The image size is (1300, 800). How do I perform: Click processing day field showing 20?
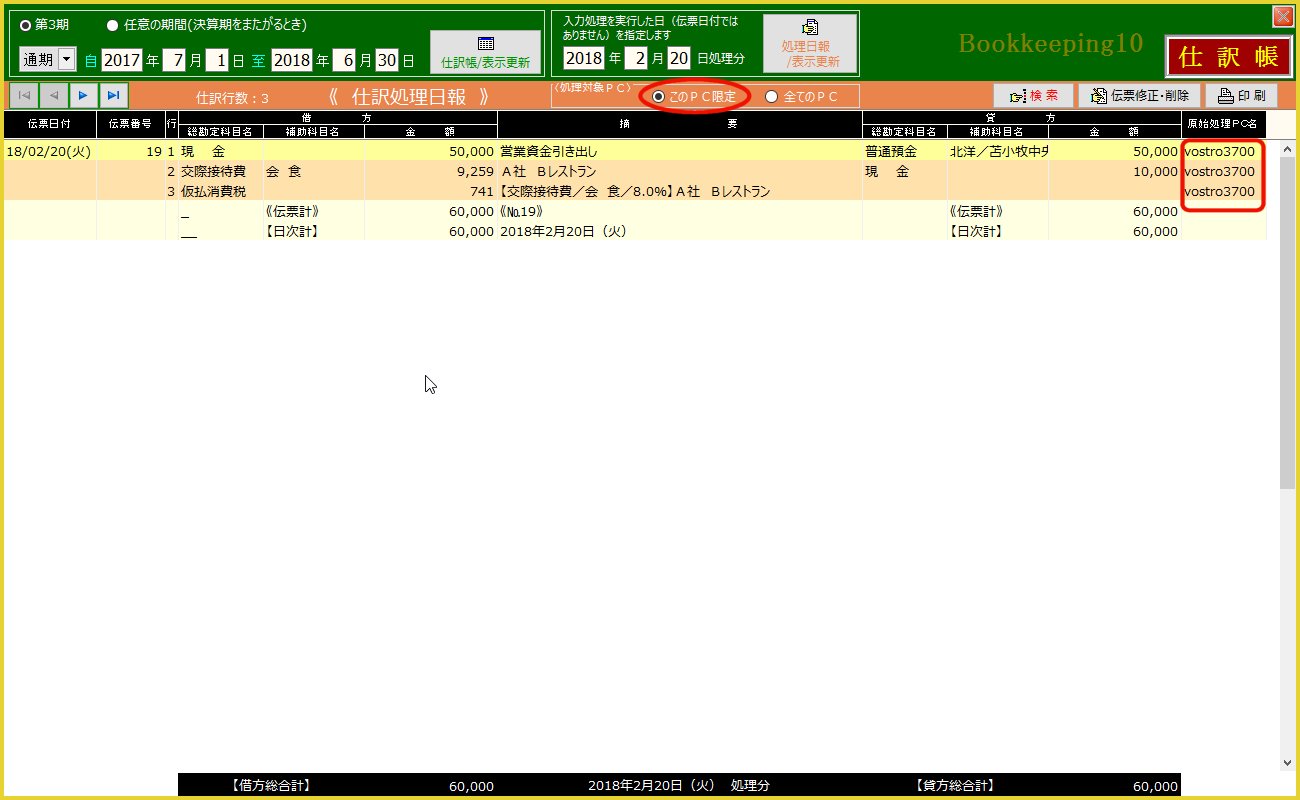[679, 57]
